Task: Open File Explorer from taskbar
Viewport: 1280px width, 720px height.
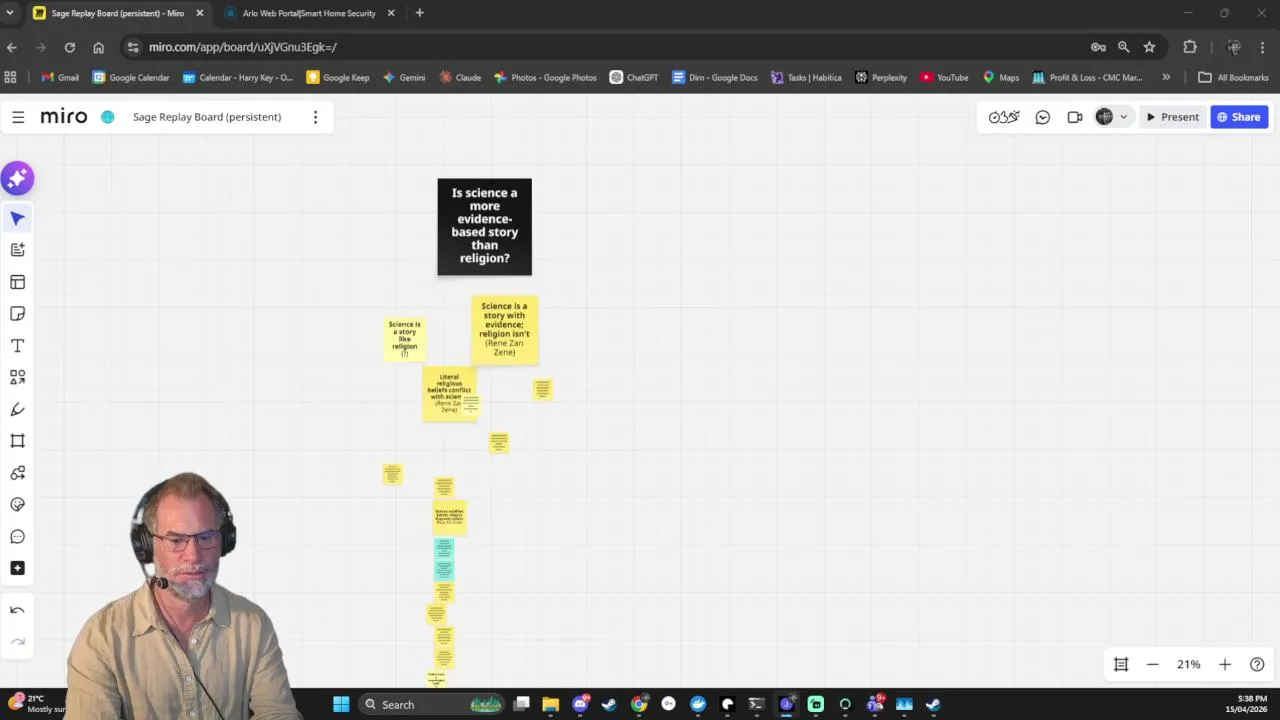Action: click(550, 704)
